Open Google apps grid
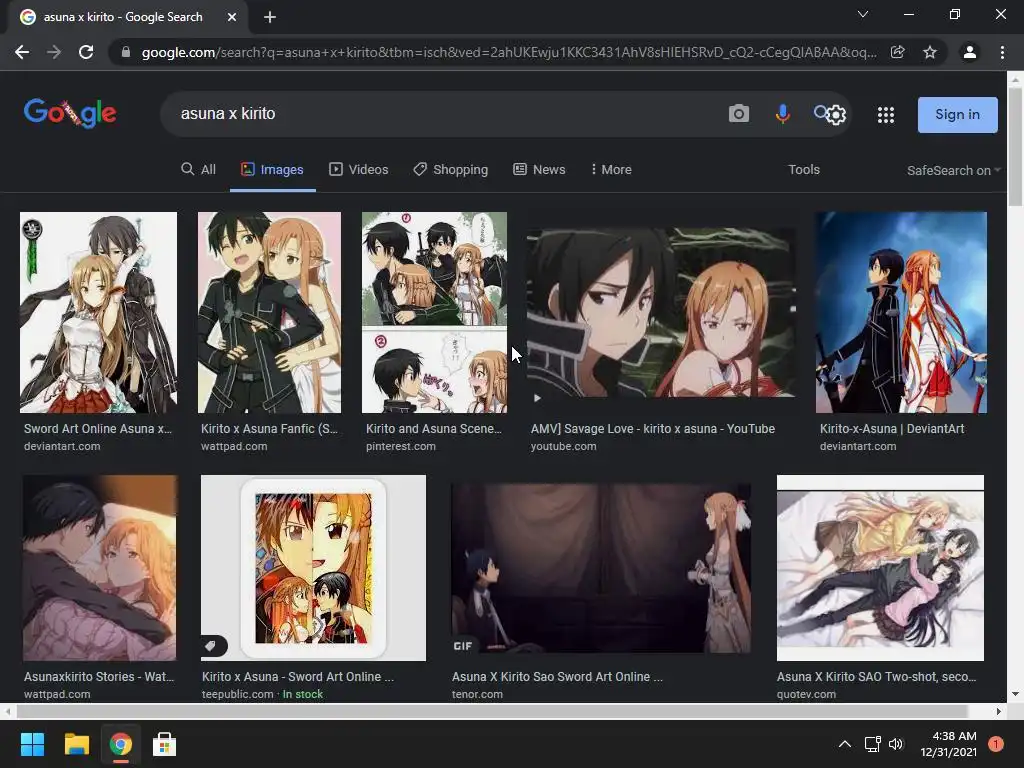This screenshot has width=1024, height=768. 886,115
